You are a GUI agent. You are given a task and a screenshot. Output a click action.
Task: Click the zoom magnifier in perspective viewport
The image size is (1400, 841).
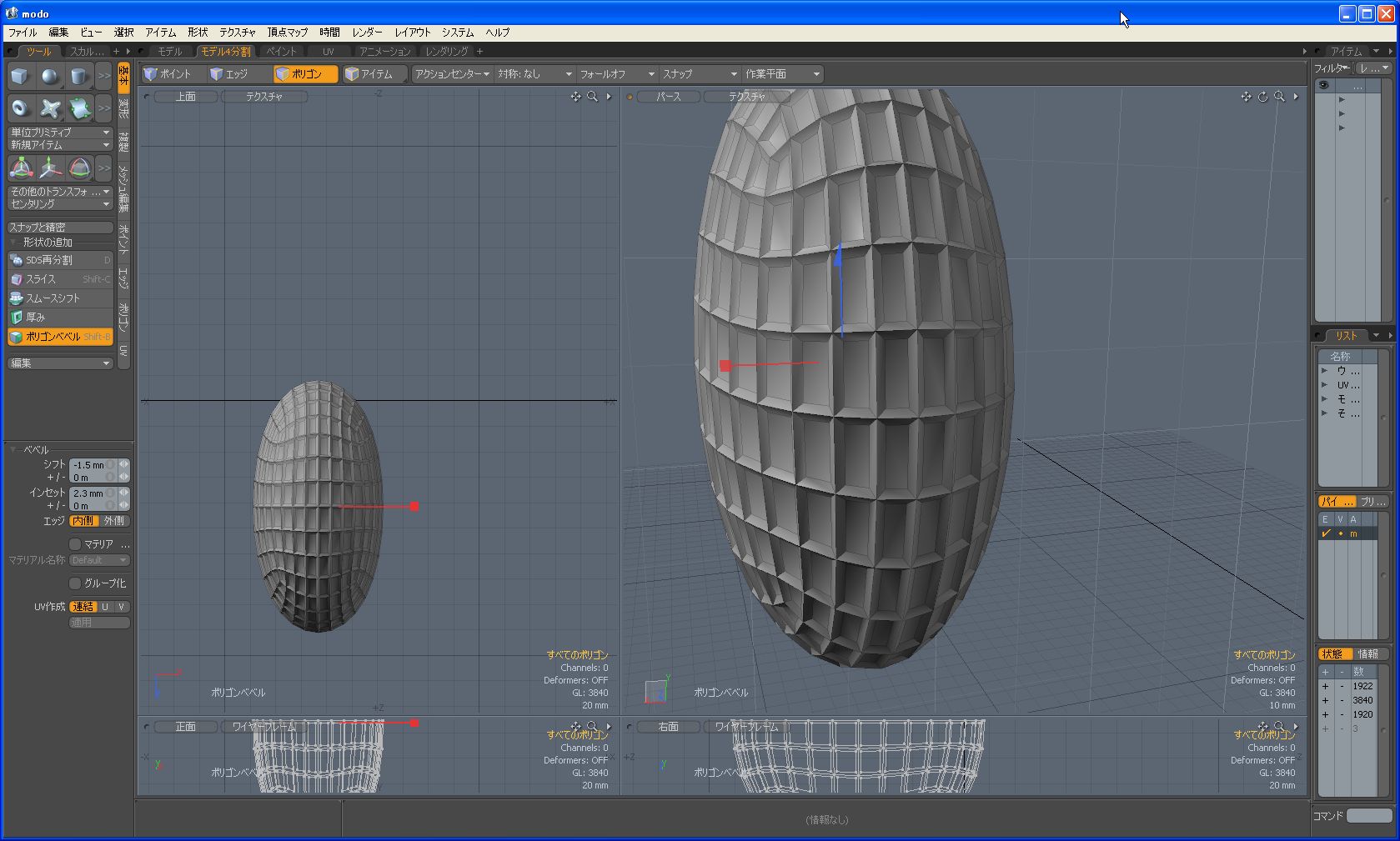[1279, 97]
